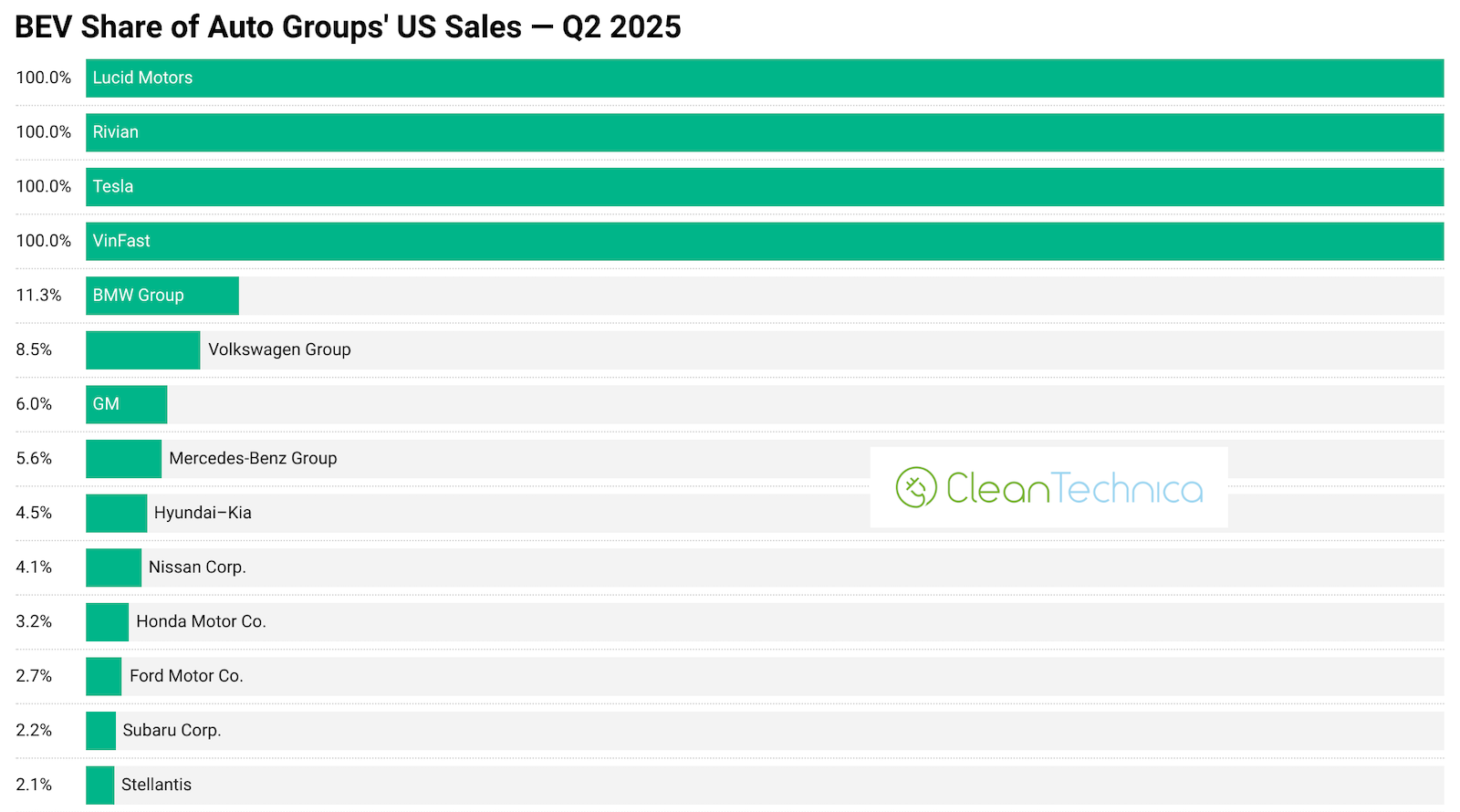
Task: Select the Tesla bar
Action: pos(765,187)
